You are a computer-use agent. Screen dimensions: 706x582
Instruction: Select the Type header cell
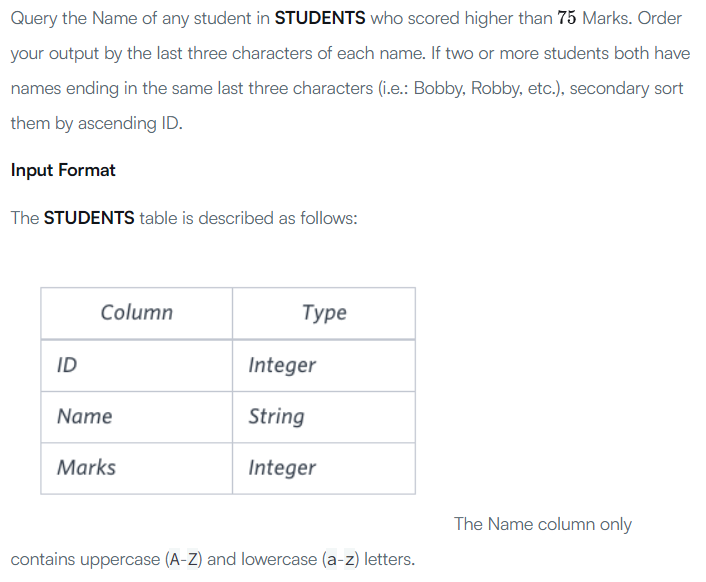(x=324, y=313)
